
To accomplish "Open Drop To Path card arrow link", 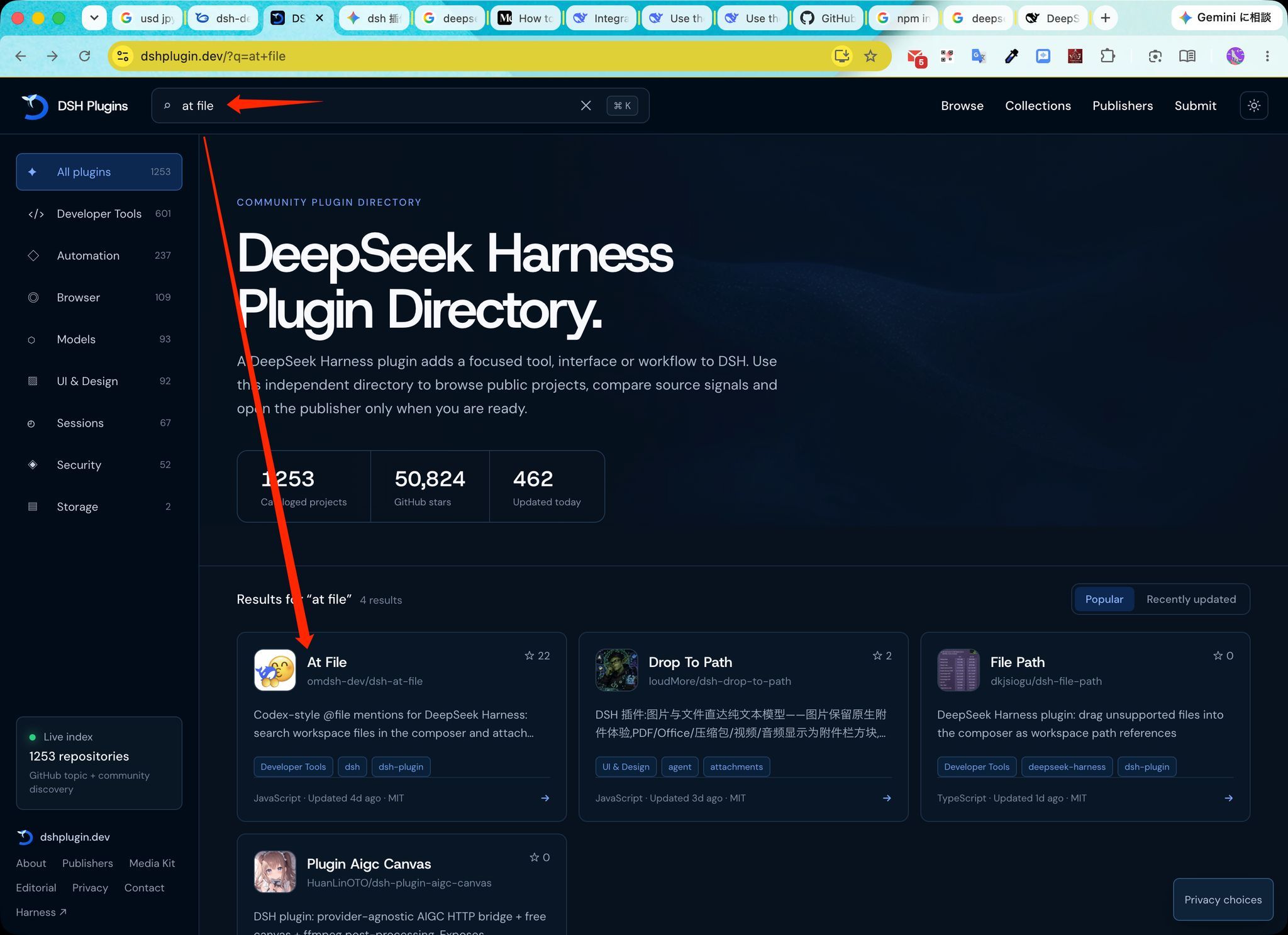I will pyautogui.click(x=887, y=798).
